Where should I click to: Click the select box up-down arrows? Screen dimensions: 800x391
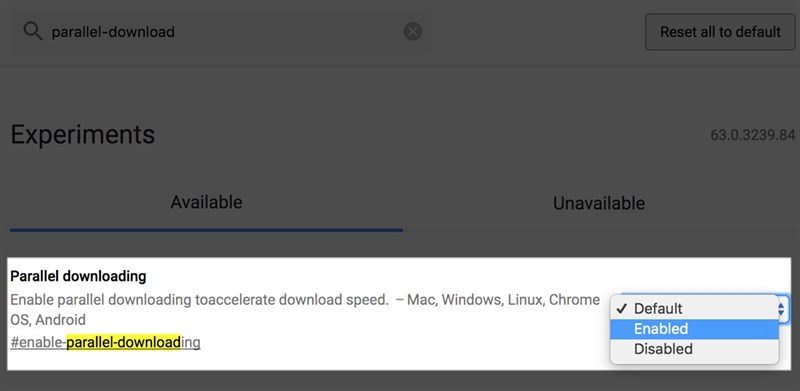[781, 309]
